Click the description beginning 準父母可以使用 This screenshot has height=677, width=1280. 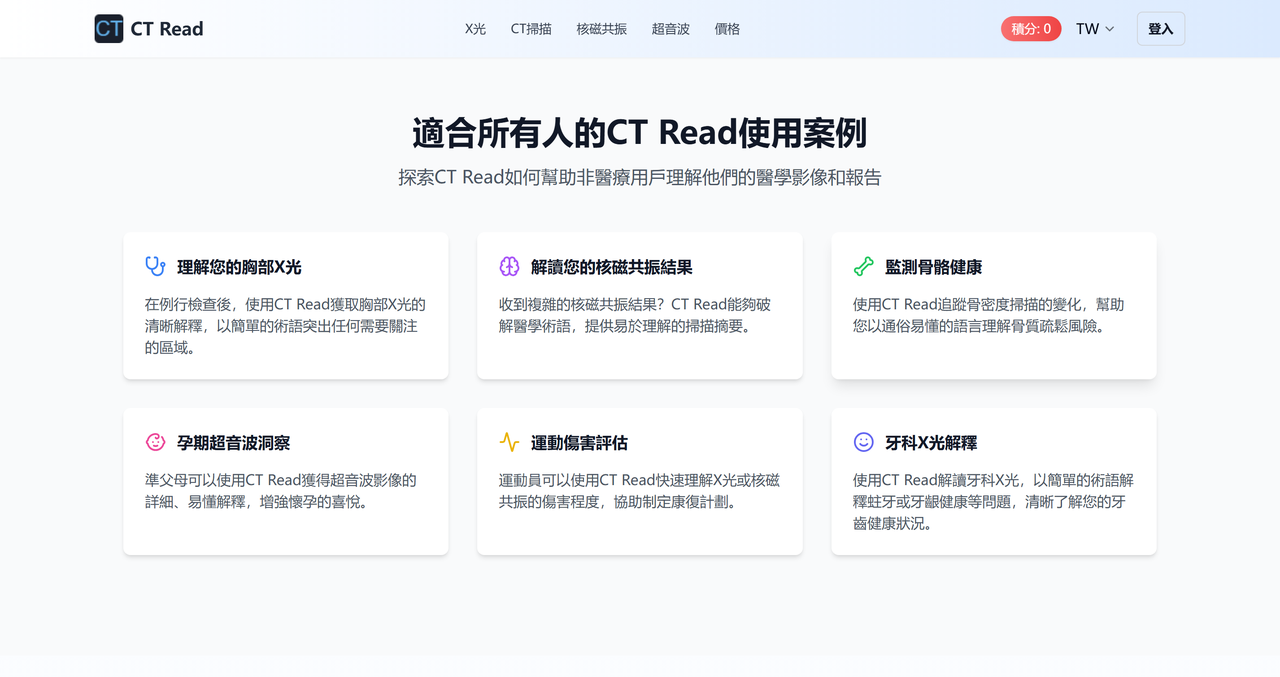tap(281, 491)
